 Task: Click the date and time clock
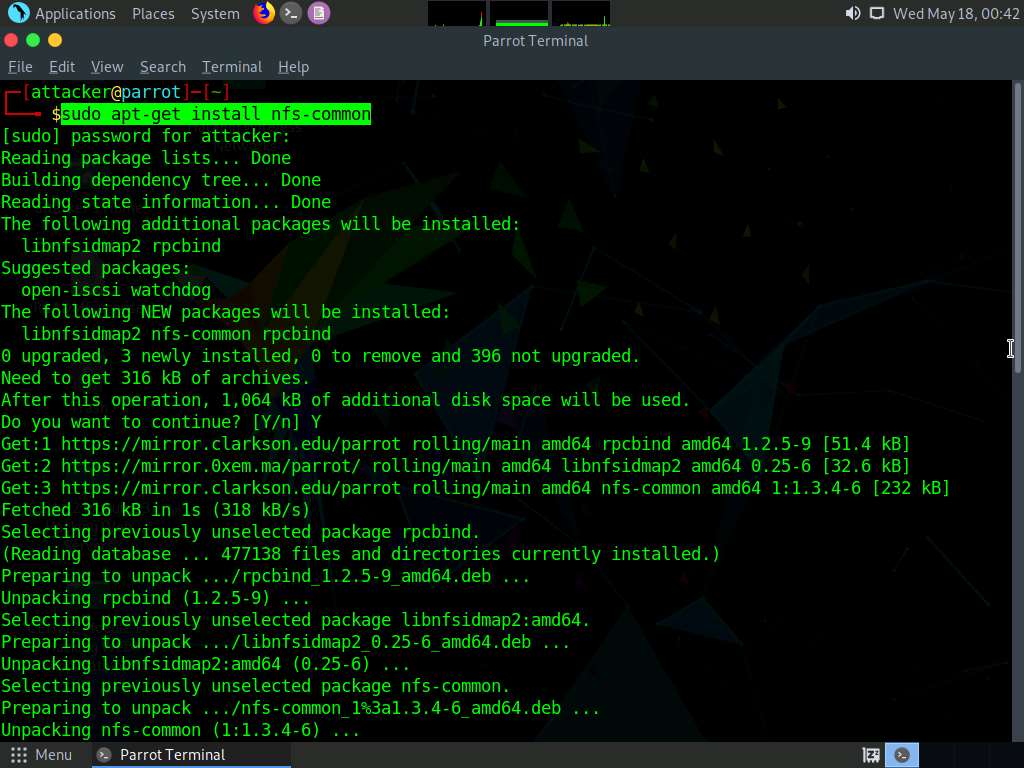(x=955, y=14)
